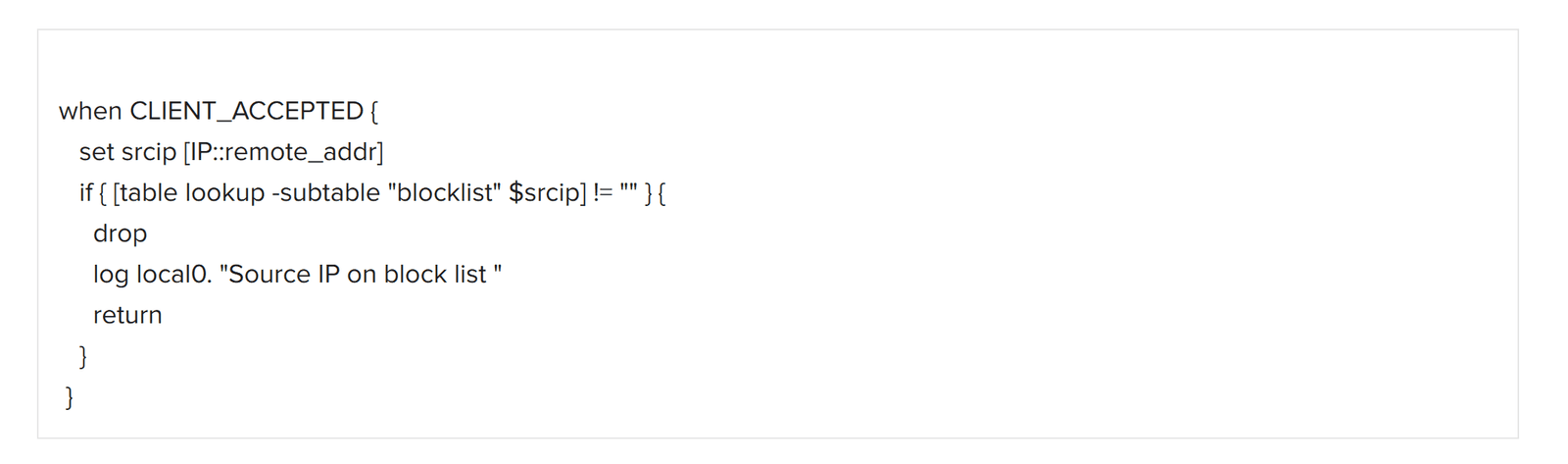
Task: Click the "drop" command line
Action: [x=120, y=234]
